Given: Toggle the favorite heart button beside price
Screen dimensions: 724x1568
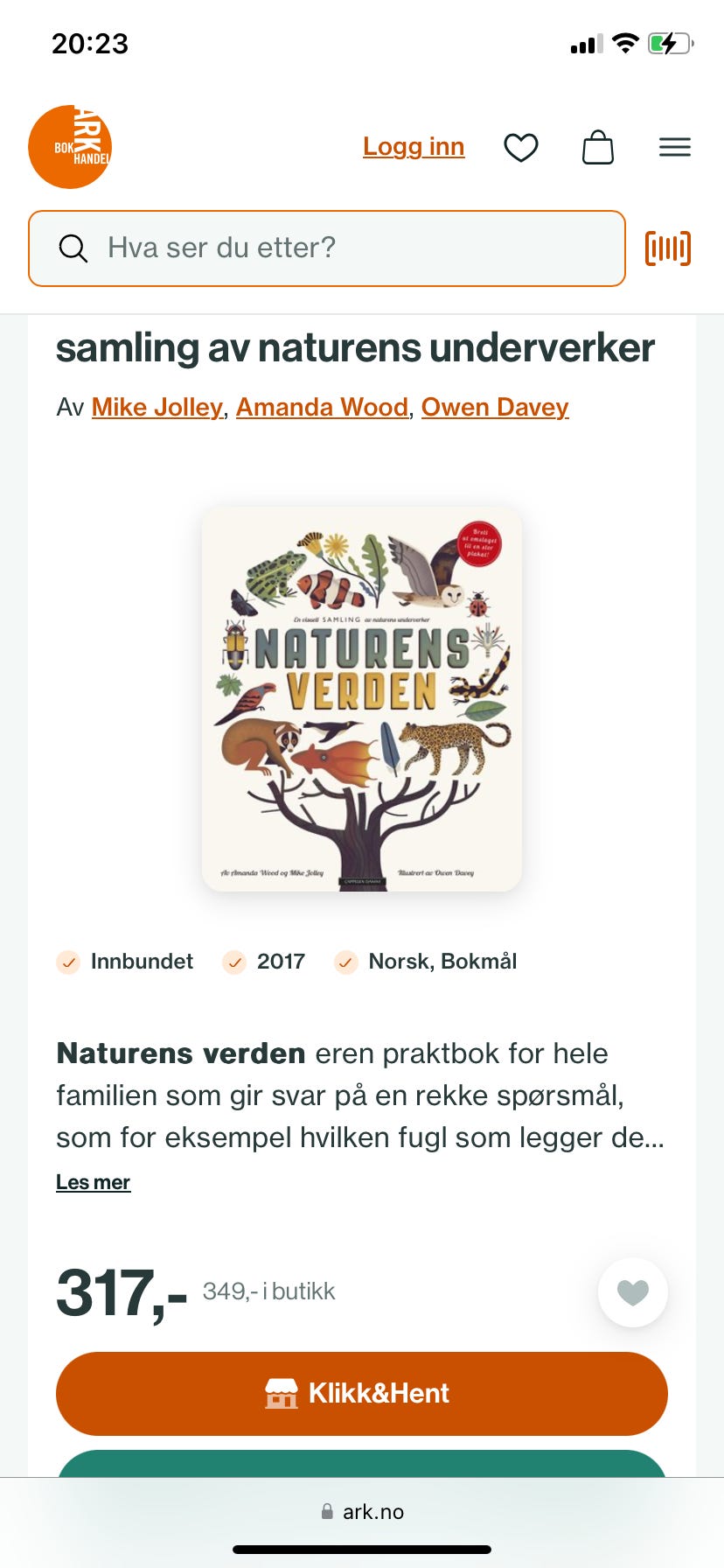Looking at the screenshot, I should pyautogui.click(x=633, y=1291).
